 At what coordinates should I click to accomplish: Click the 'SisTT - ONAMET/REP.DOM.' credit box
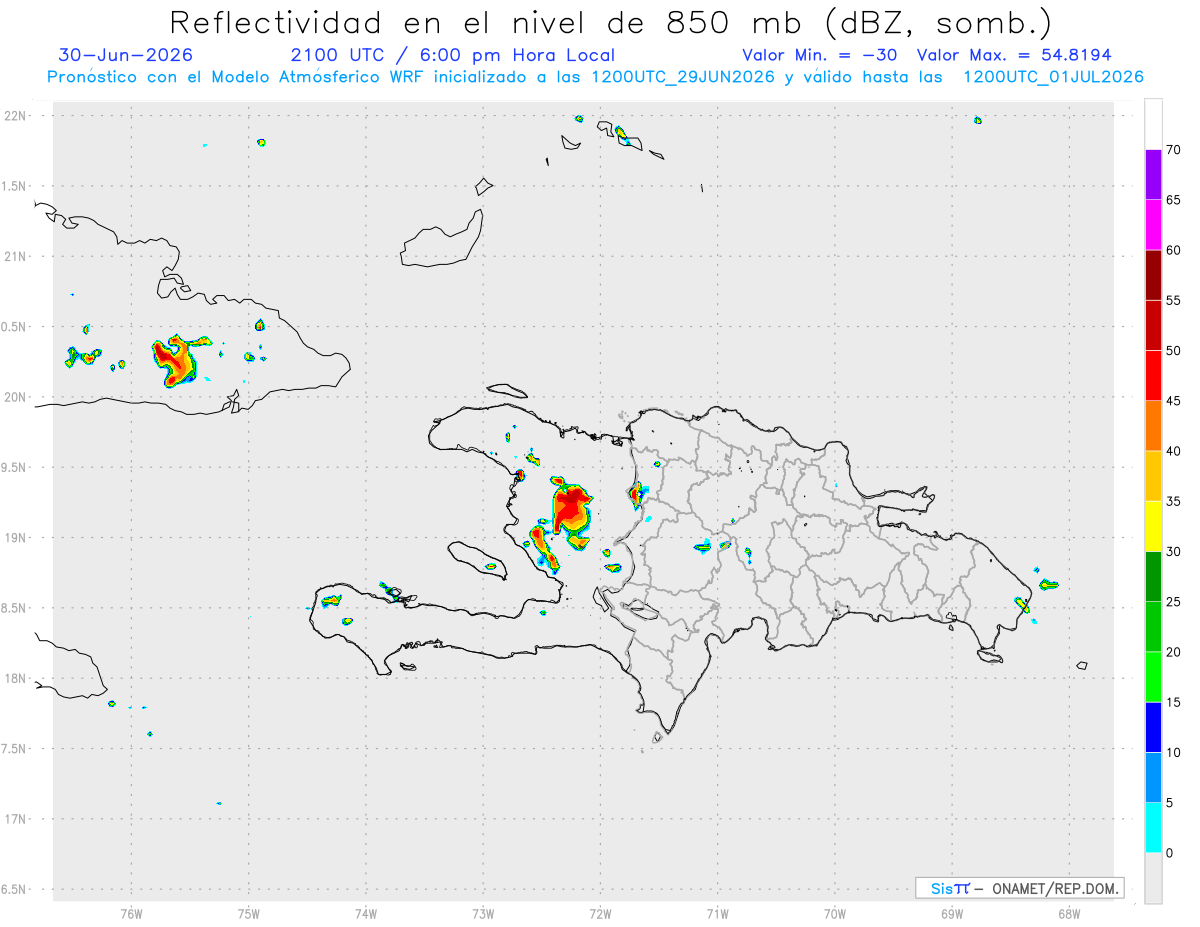1020,888
